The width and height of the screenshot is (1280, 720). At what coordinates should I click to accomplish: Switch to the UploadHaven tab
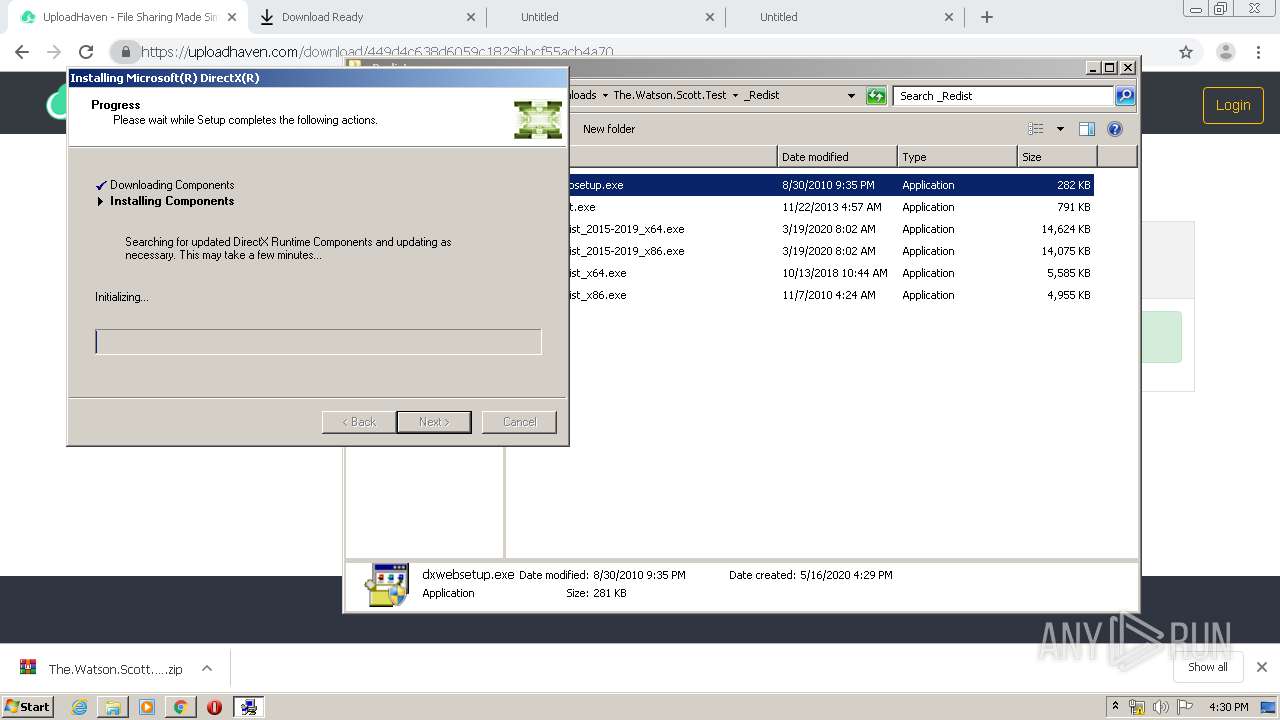click(127, 17)
